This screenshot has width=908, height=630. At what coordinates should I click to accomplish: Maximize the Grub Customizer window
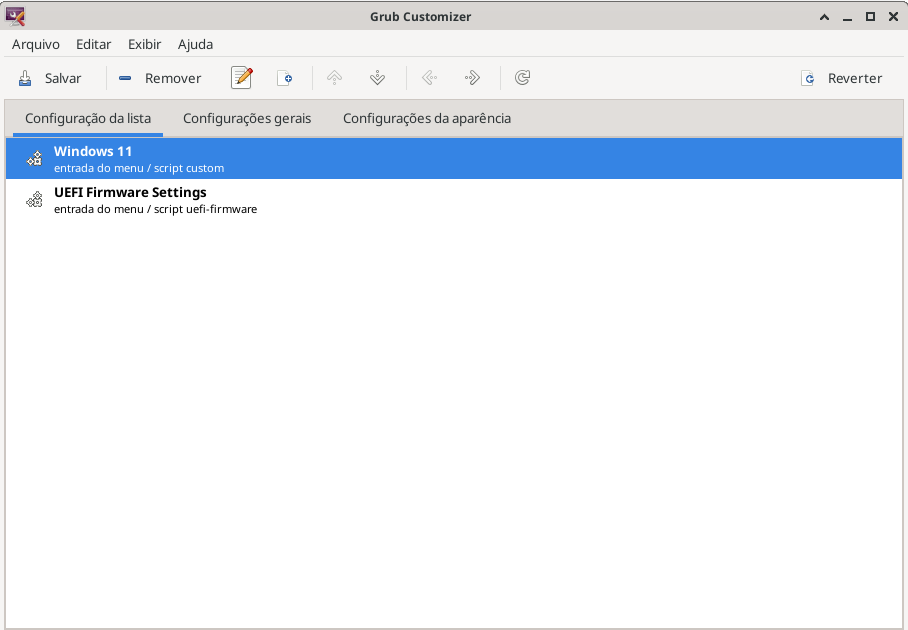[870, 17]
